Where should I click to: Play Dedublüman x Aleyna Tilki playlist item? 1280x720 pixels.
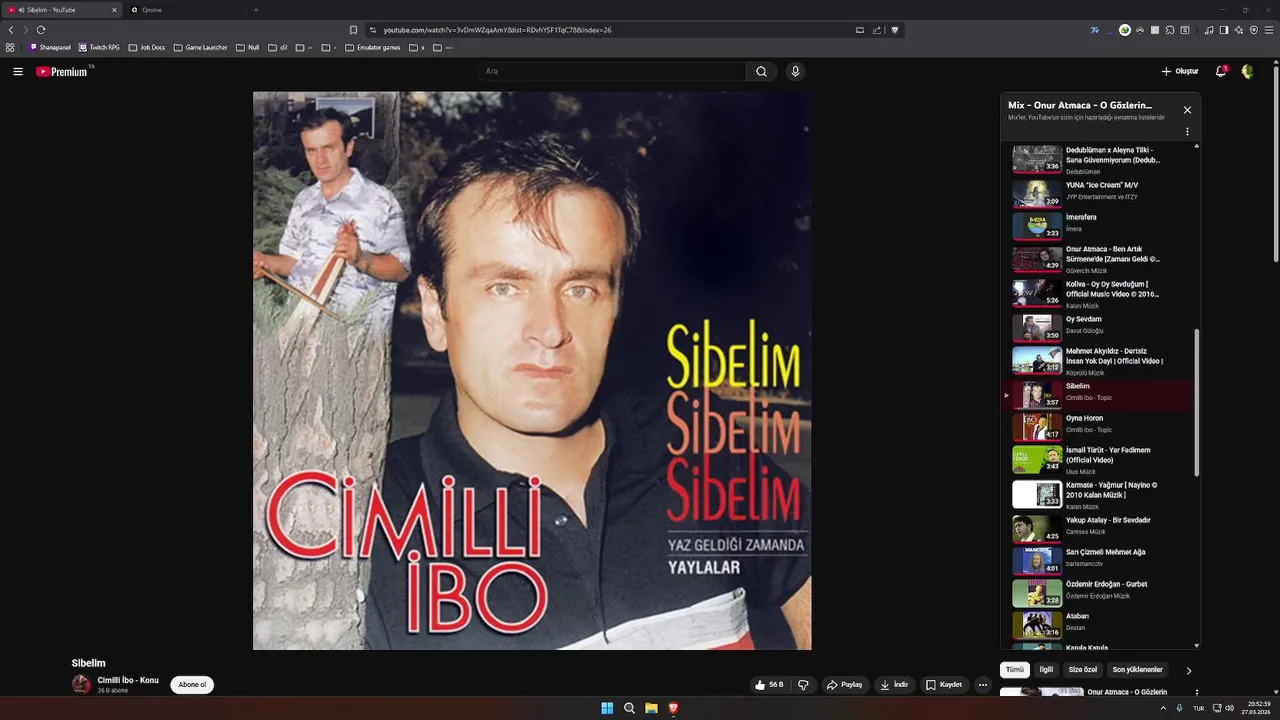click(x=1098, y=160)
